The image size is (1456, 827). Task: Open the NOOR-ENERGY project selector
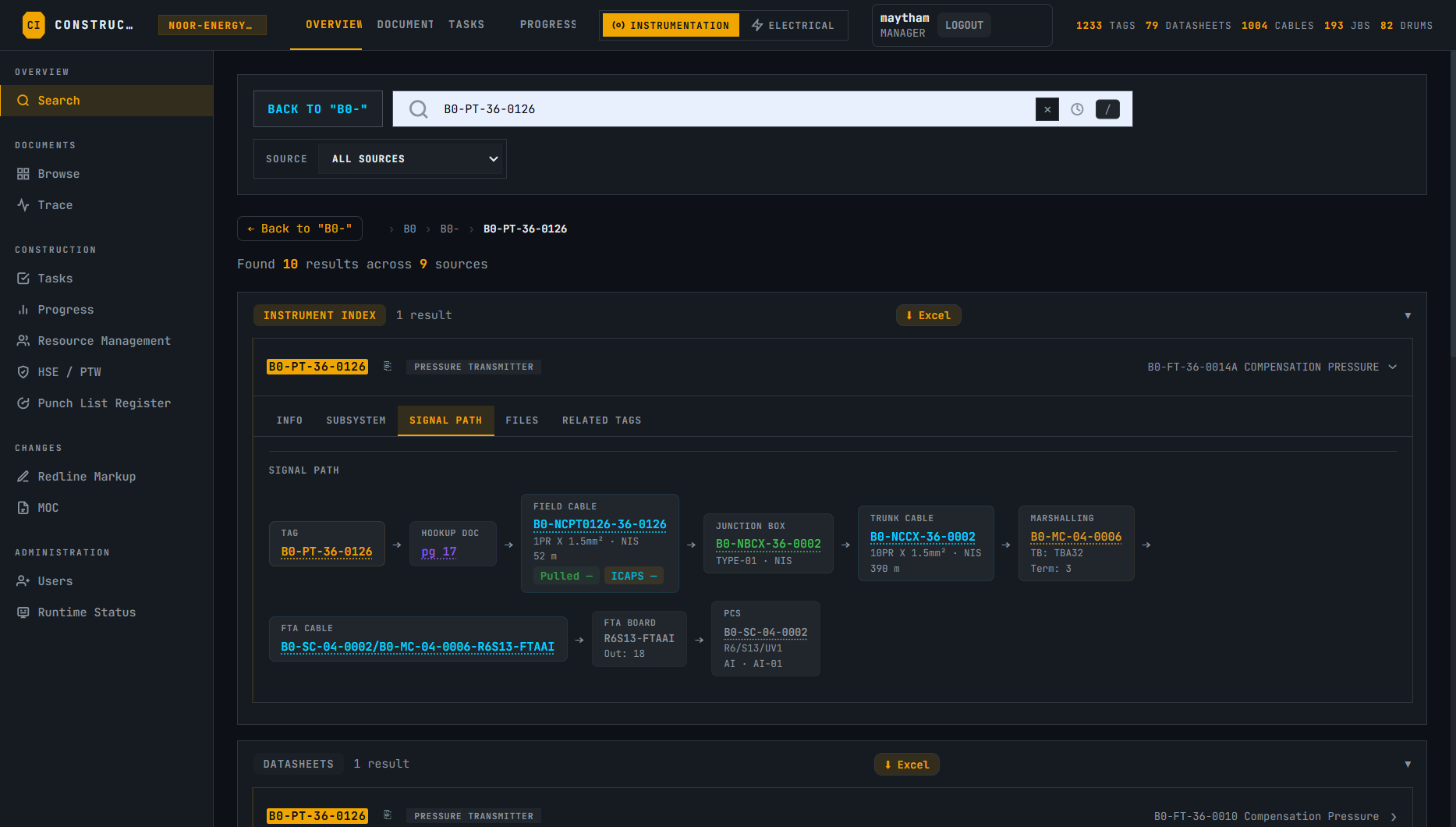click(x=212, y=25)
